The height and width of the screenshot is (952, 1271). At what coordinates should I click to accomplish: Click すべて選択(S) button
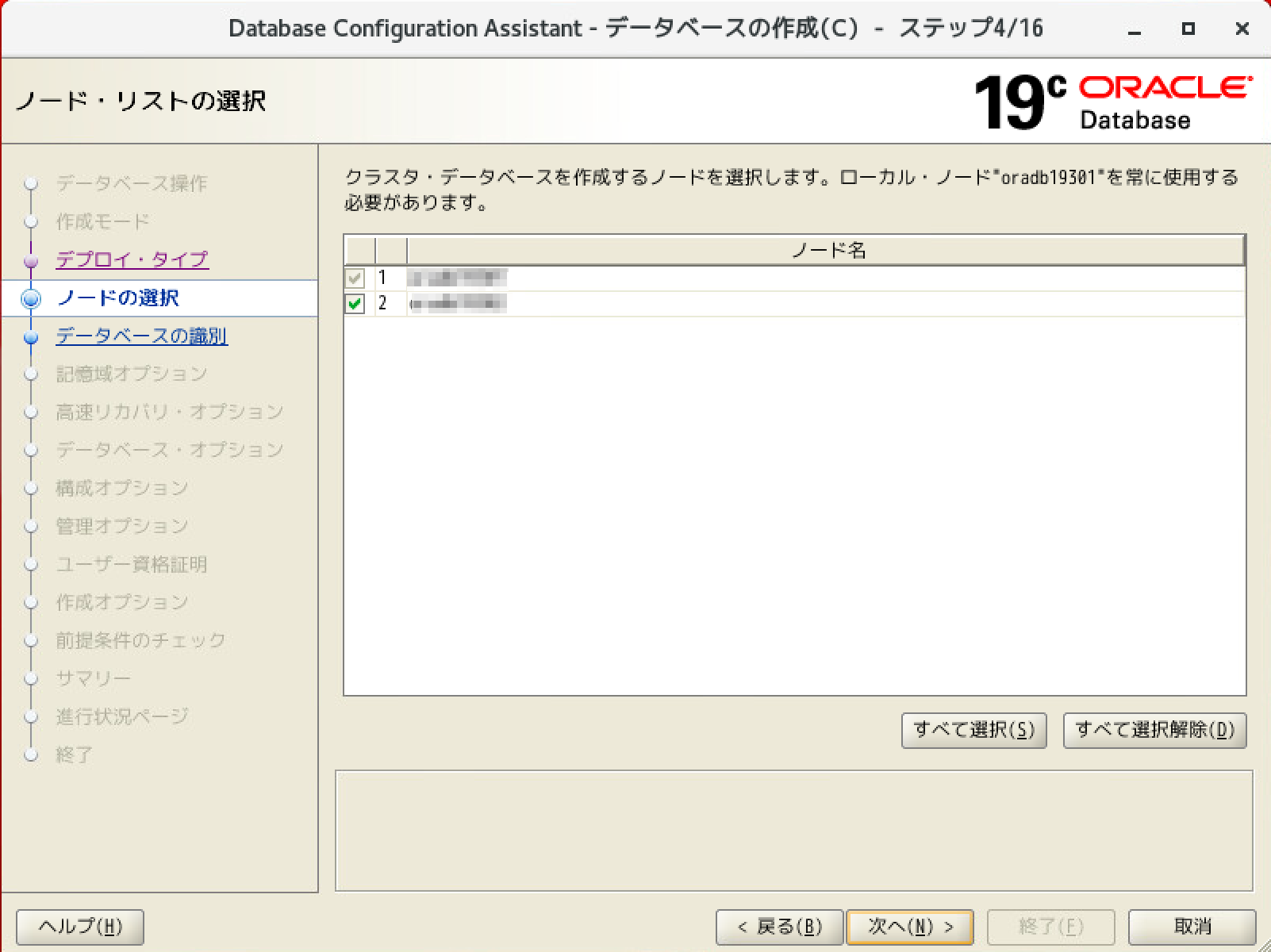[973, 730]
